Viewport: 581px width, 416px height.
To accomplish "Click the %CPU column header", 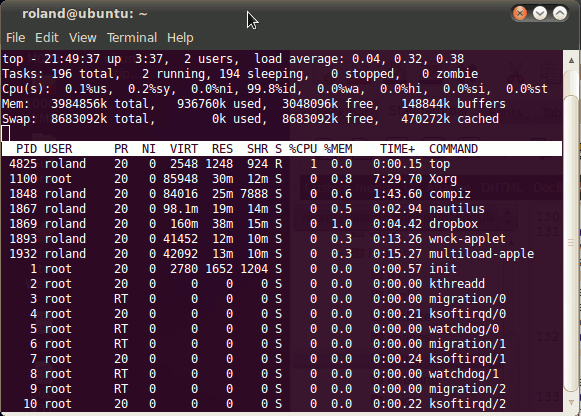I will [303, 149].
